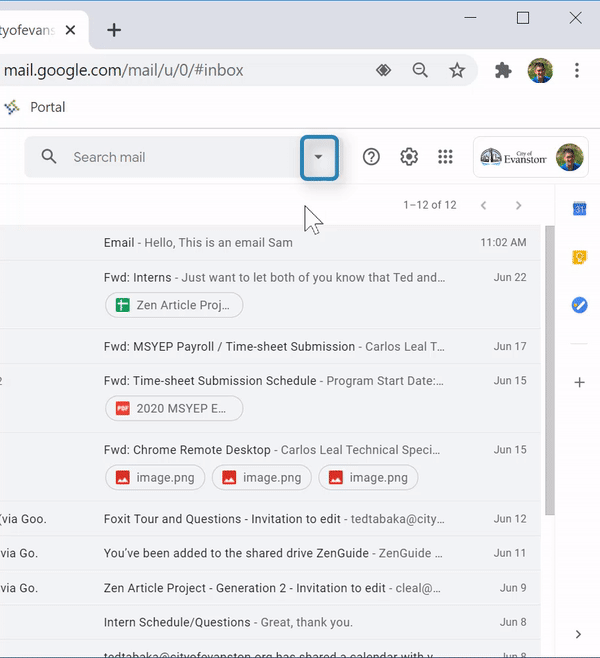Open Chrome profile avatar

click(x=540, y=70)
